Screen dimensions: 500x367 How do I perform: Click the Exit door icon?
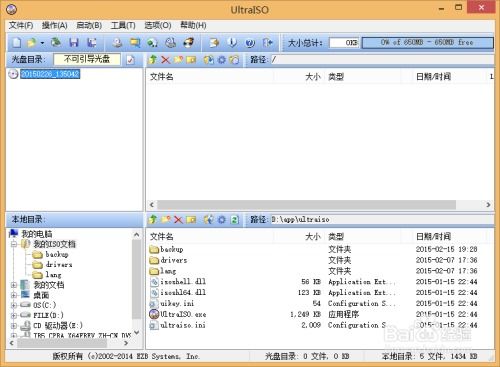coord(268,43)
